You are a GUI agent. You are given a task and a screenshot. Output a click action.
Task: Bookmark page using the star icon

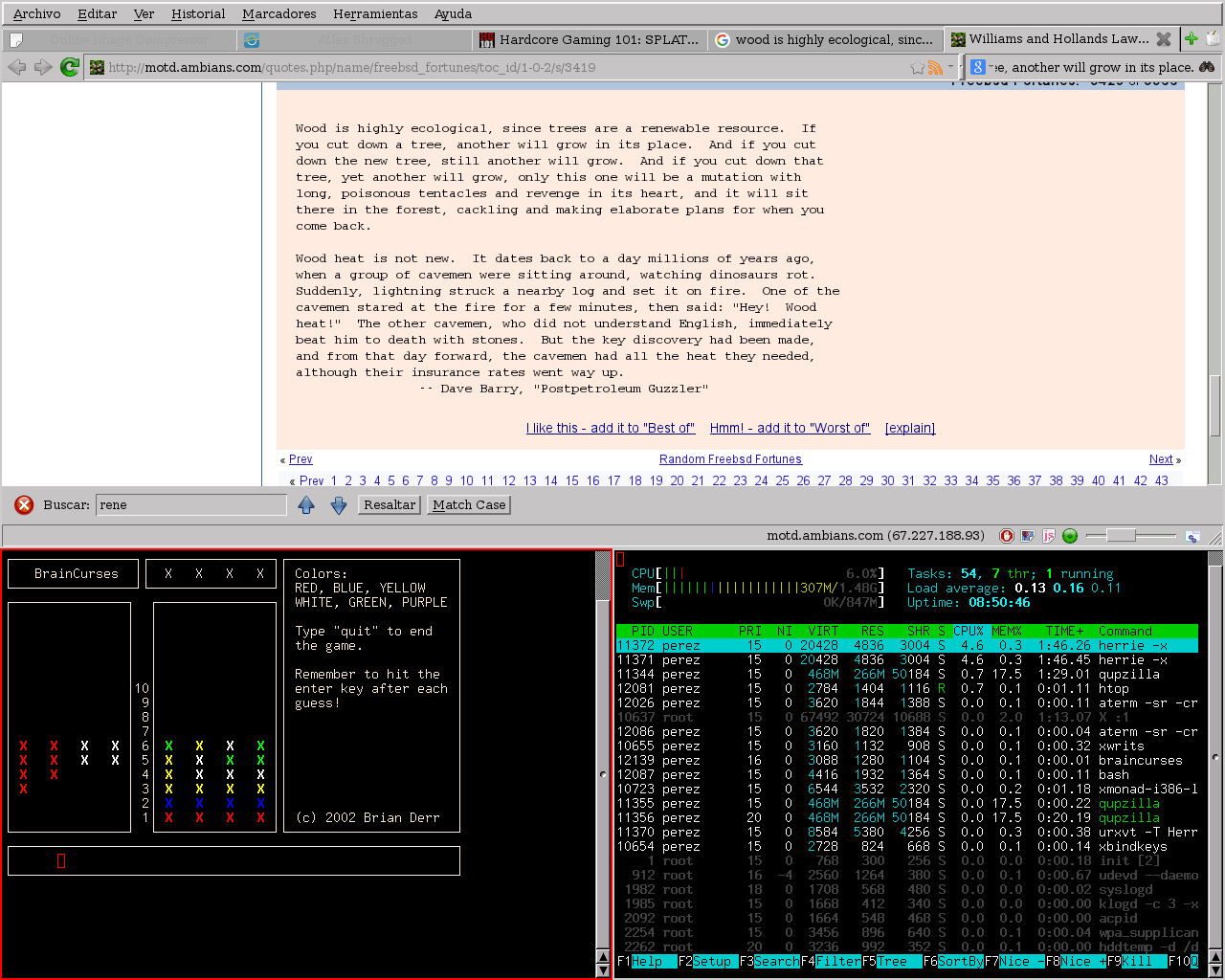[x=918, y=67]
